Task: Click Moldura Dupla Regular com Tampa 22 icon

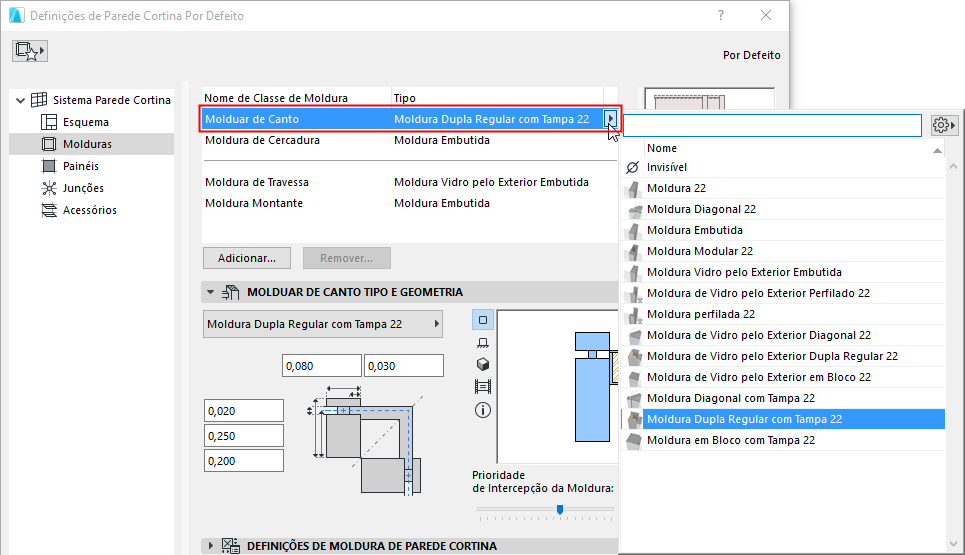Action: coord(633,420)
